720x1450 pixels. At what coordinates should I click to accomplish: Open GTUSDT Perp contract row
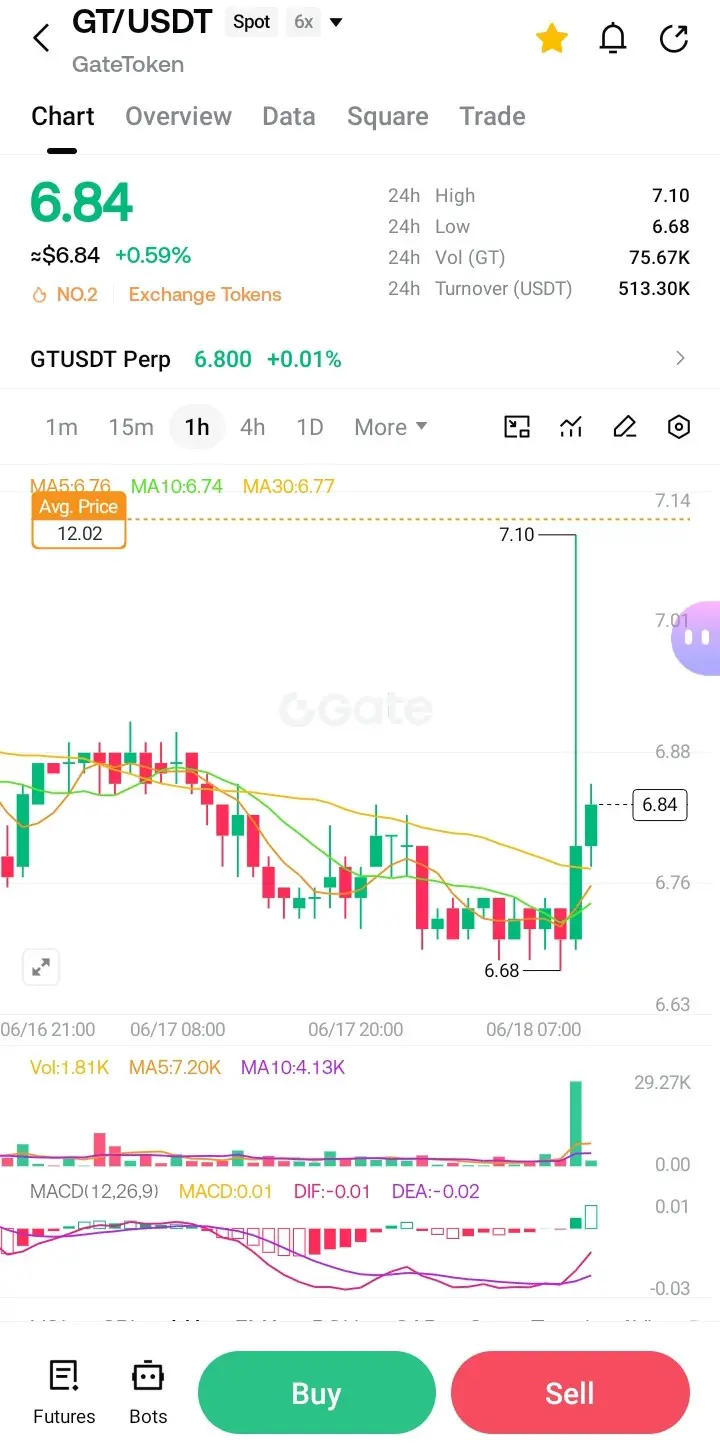[360, 359]
